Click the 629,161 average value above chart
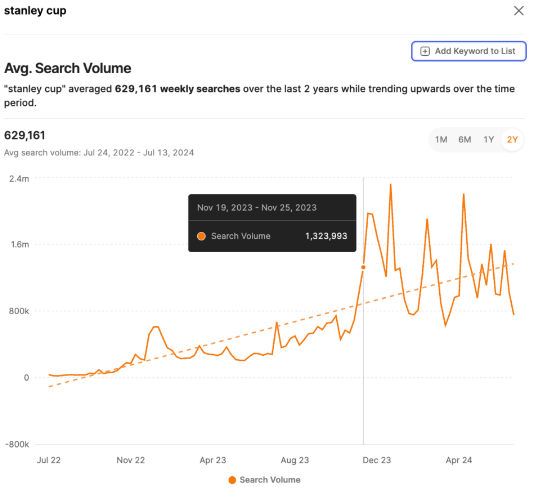This screenshot has height=499, width=534. [x=25, y=135]
